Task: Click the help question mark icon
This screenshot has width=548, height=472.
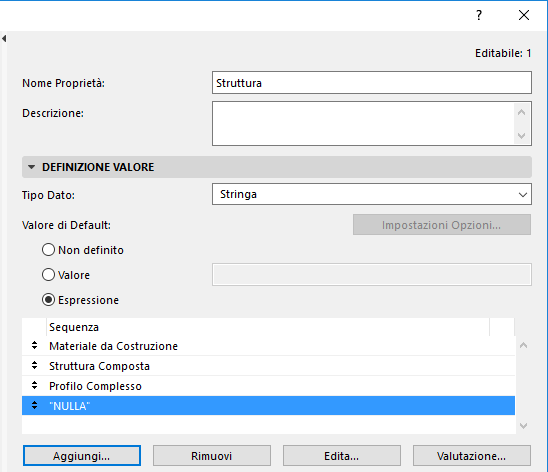Action: point(479,15)
